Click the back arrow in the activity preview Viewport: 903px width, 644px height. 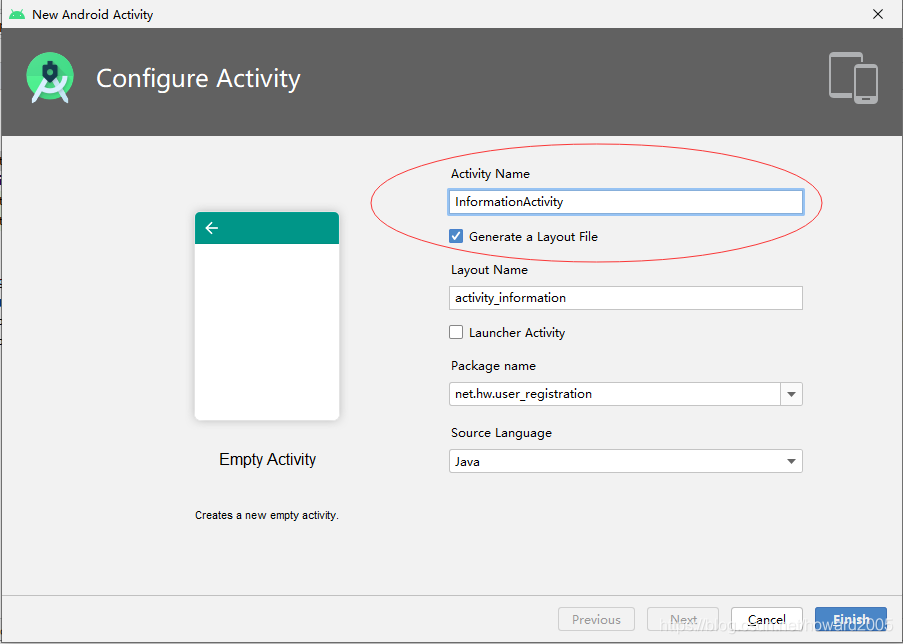[211, 228]
